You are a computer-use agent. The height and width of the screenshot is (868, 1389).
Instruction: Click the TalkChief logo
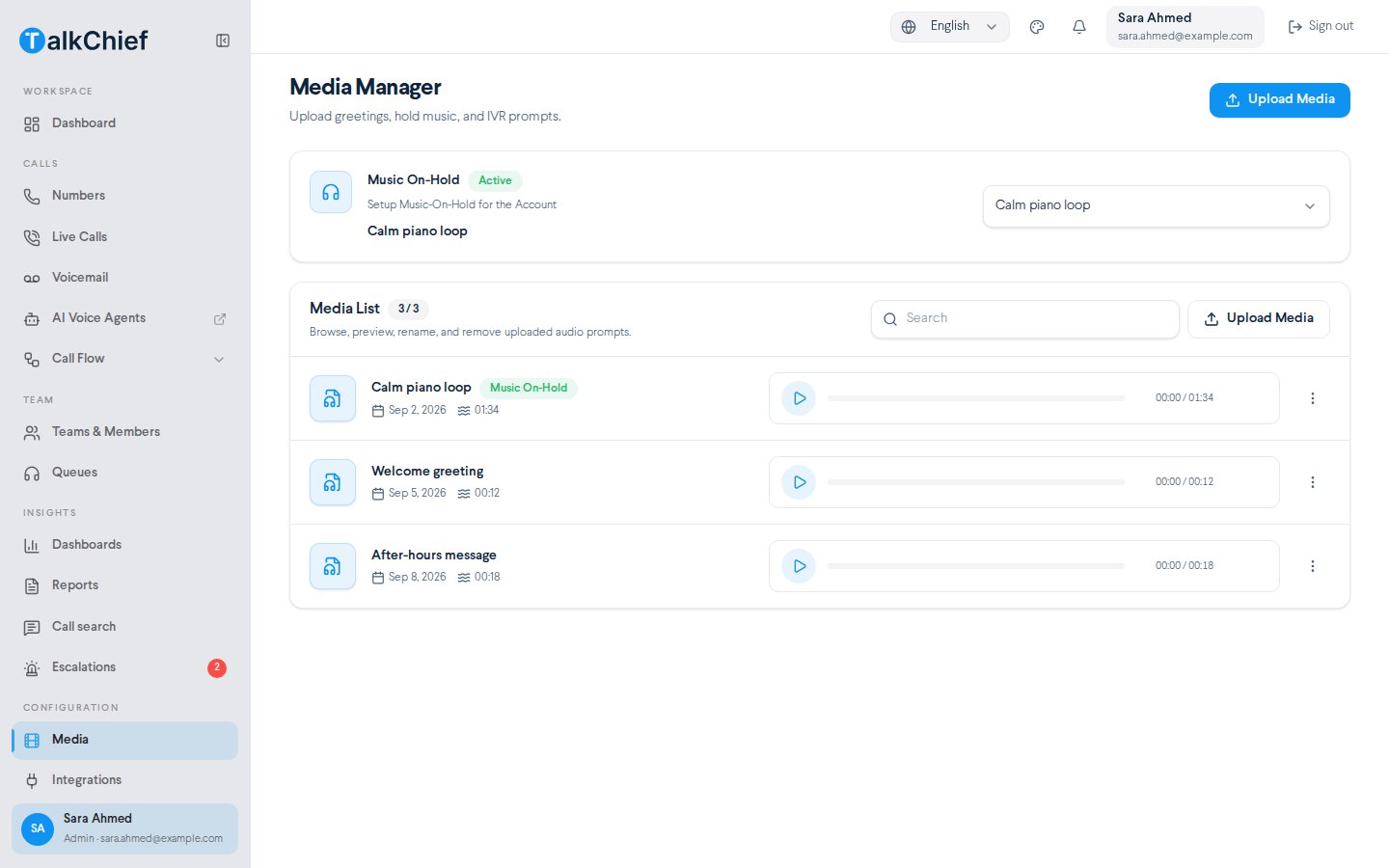click(84, 41)
